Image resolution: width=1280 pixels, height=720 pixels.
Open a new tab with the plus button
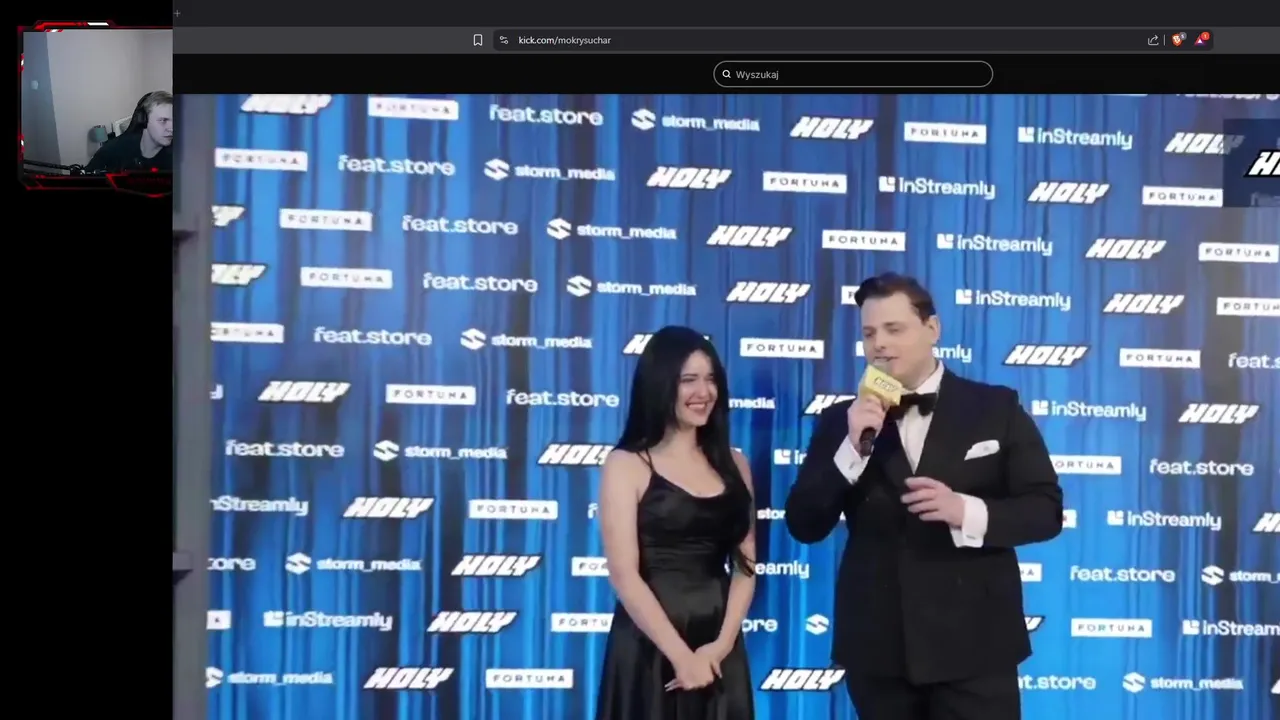coord(177,13)
